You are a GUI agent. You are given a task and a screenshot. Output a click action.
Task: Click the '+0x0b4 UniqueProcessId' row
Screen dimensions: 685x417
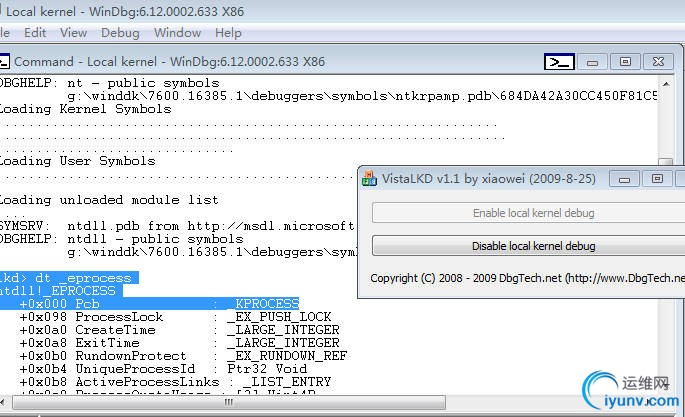[x=163, y=369]
